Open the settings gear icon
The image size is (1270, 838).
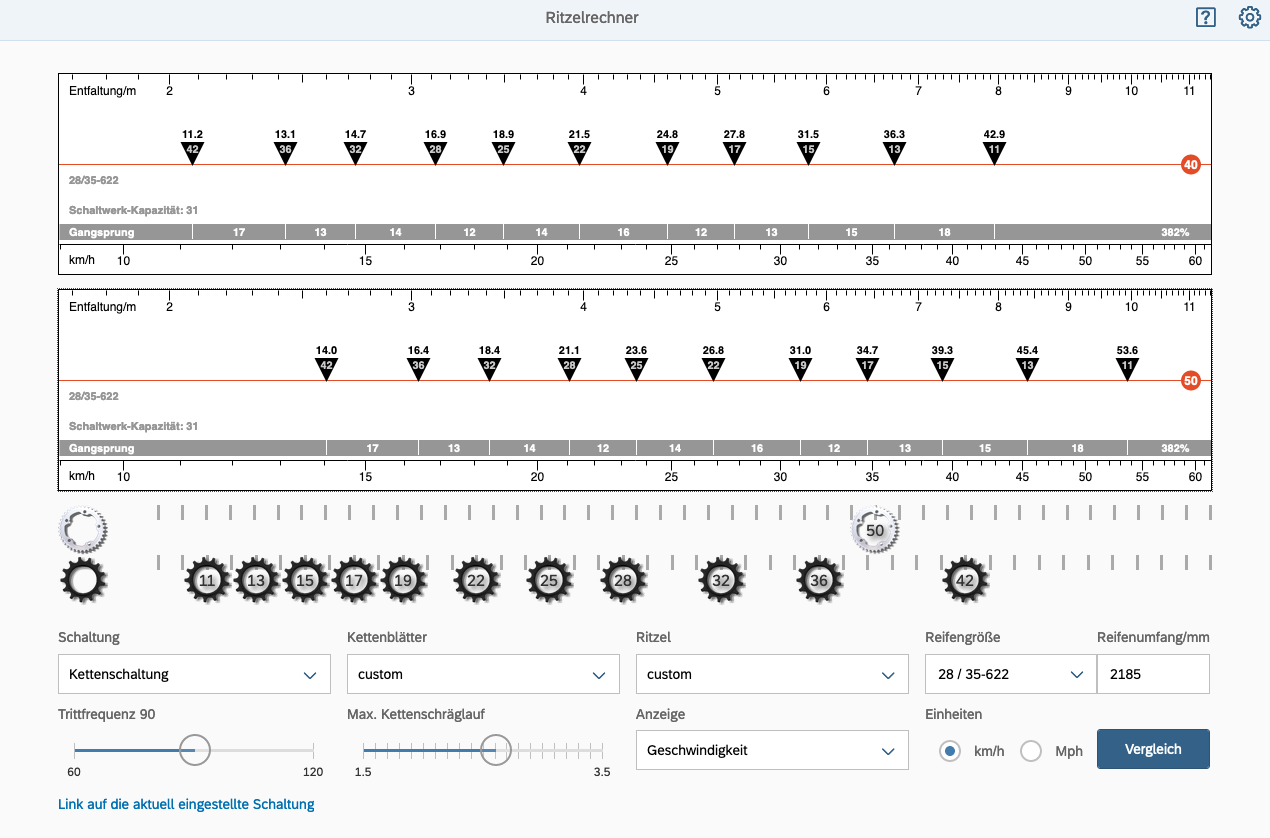pos(1249,17)
